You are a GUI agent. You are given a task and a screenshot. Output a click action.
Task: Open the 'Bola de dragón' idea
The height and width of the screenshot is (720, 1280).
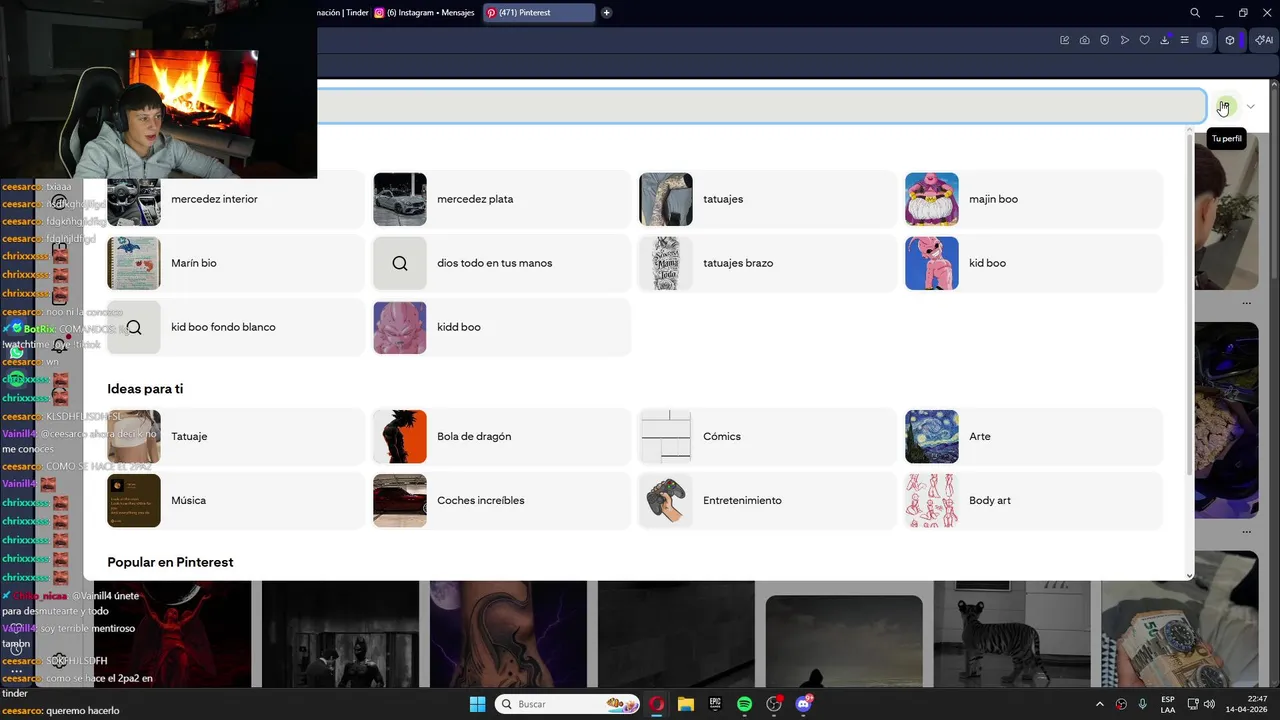click(x=502, y=436)
